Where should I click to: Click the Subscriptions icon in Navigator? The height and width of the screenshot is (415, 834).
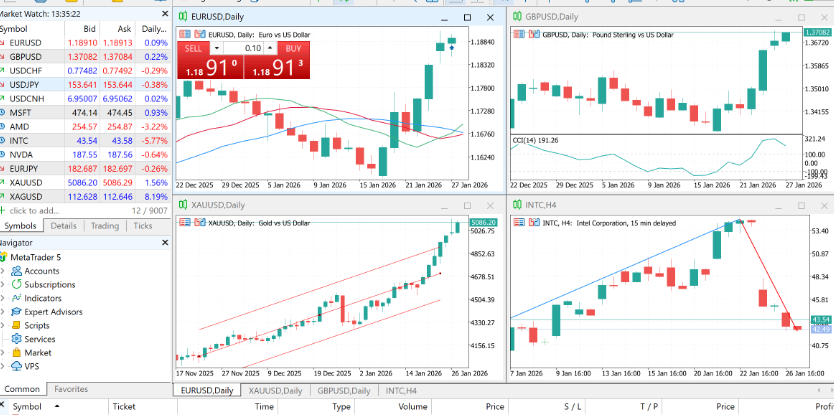coord(16,285)
